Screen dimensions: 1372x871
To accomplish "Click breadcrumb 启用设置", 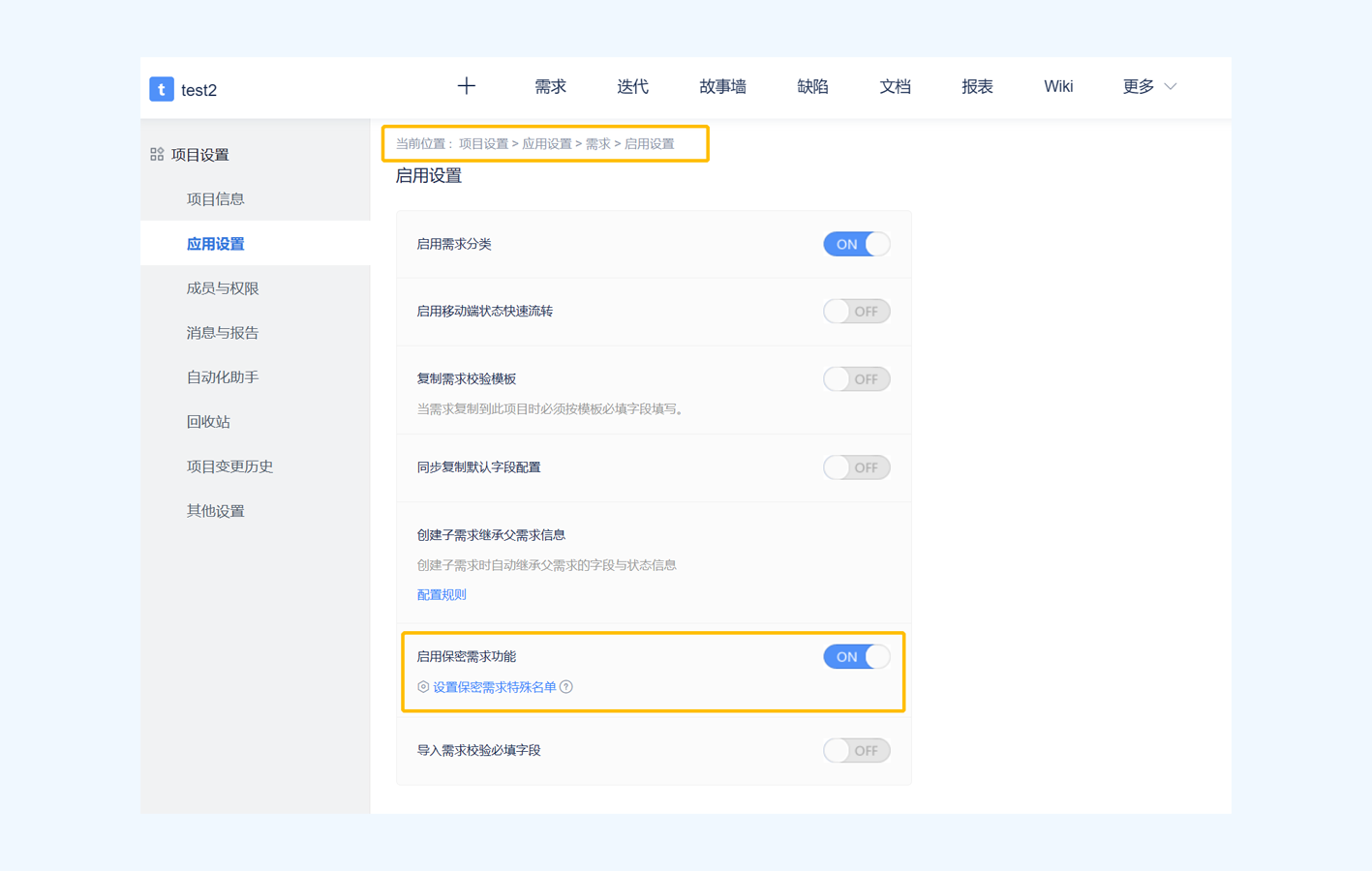I will [x=650, y=144].
